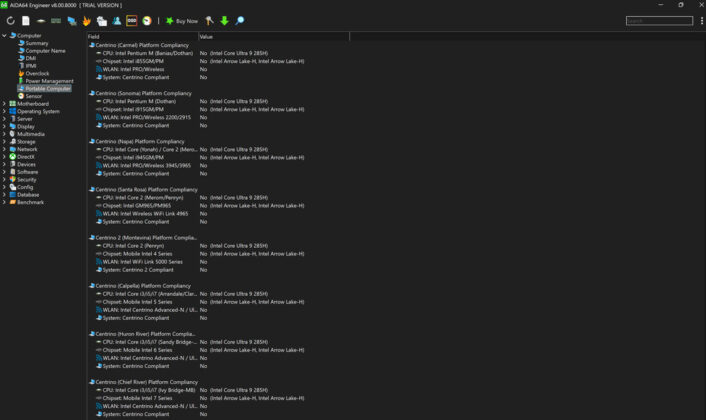Click the stacked documents toolbar icon
This screenshot has height=420, width=706.
point(102,21)
